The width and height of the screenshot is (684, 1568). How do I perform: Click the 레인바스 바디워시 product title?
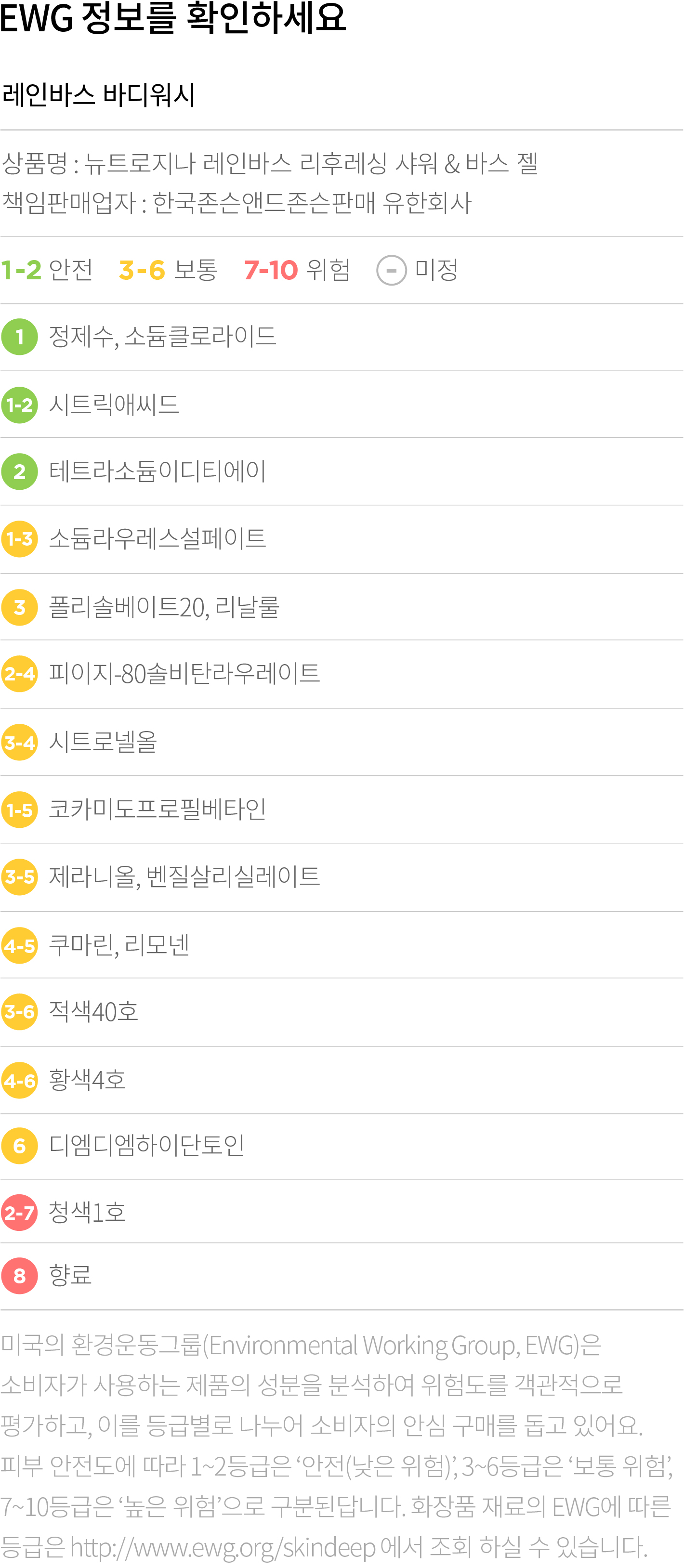click(98, 94)
